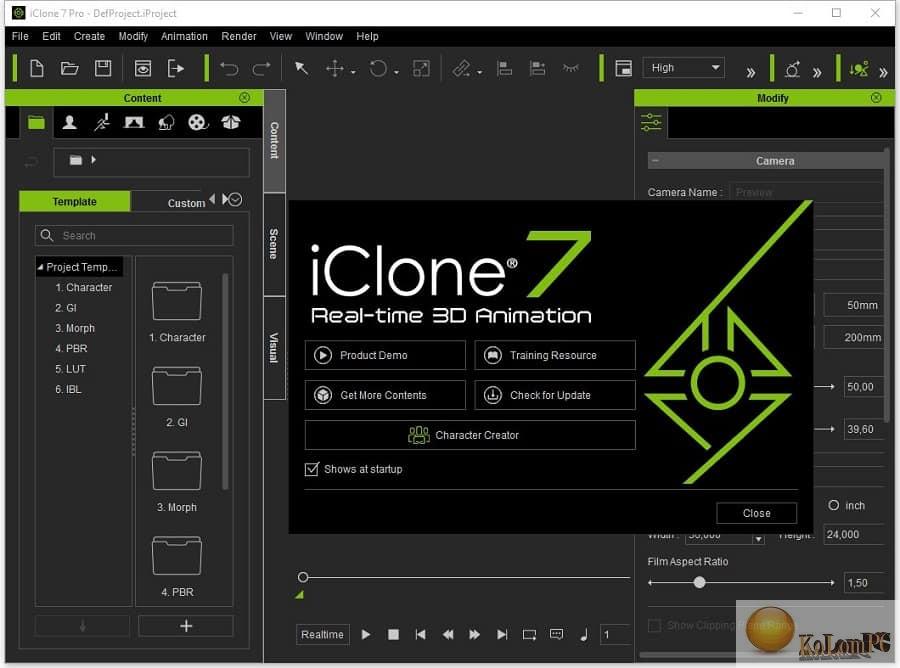Click Check for Update button
900x668 pixels.
click(555, 395)
